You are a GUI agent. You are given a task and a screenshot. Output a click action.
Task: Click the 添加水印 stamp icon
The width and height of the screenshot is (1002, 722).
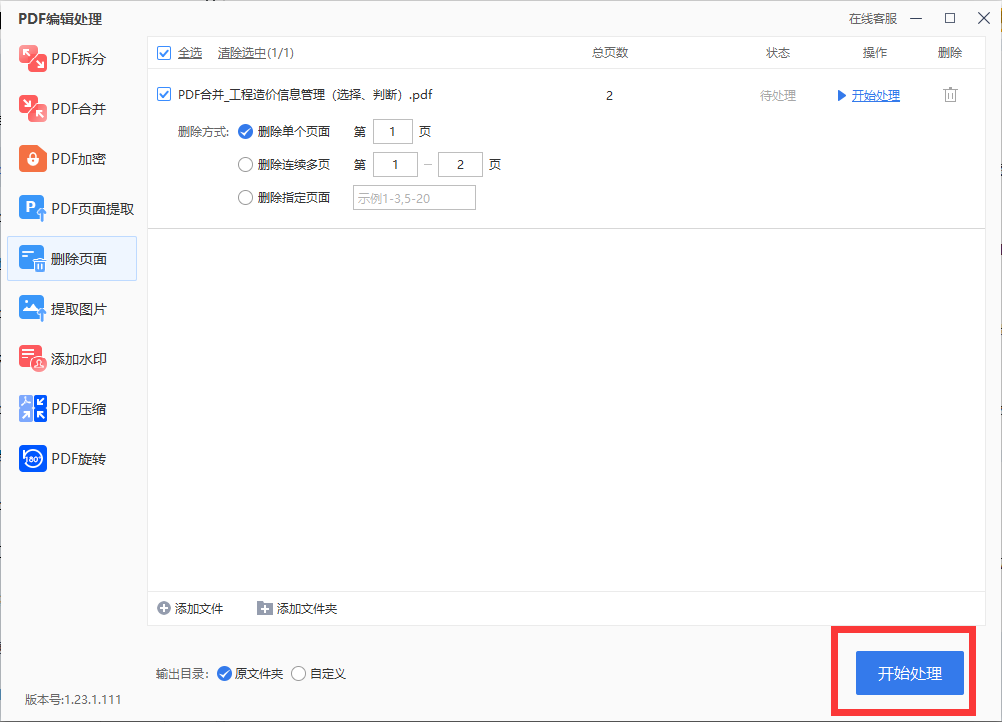pyautogui.click(x=33, y=358)
